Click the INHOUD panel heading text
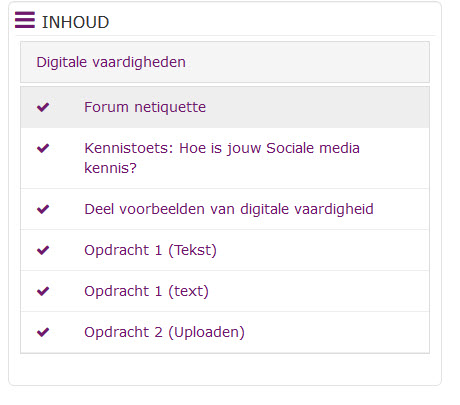This screenshot has height=405, width=460. pyautogui.click(x=75, y=22)
